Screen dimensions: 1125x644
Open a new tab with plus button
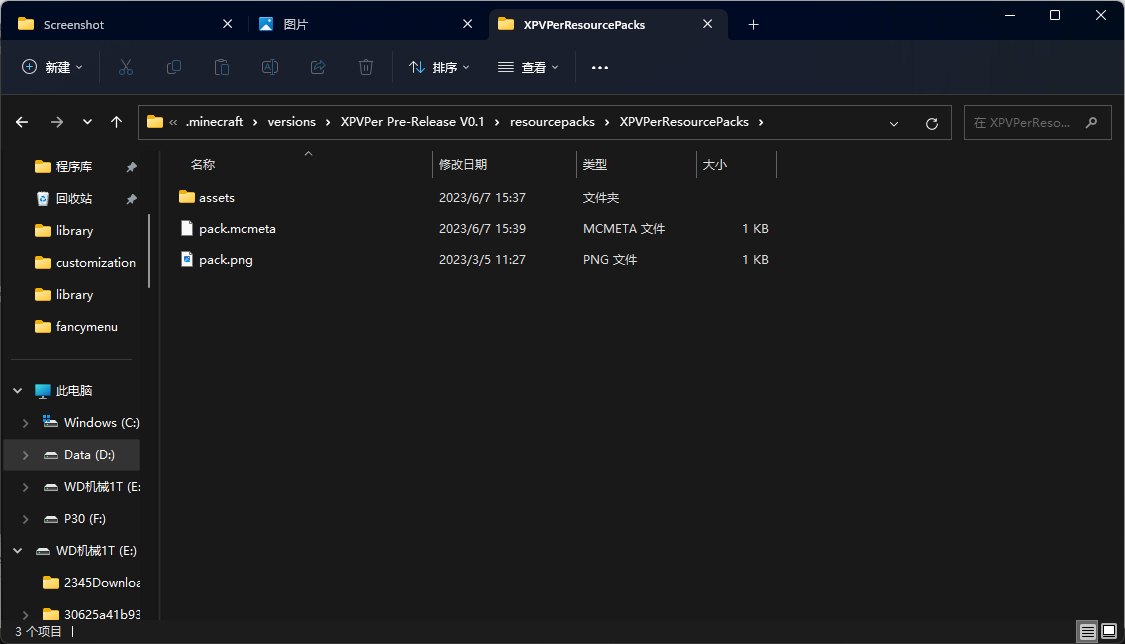click(x=753, y=24)
